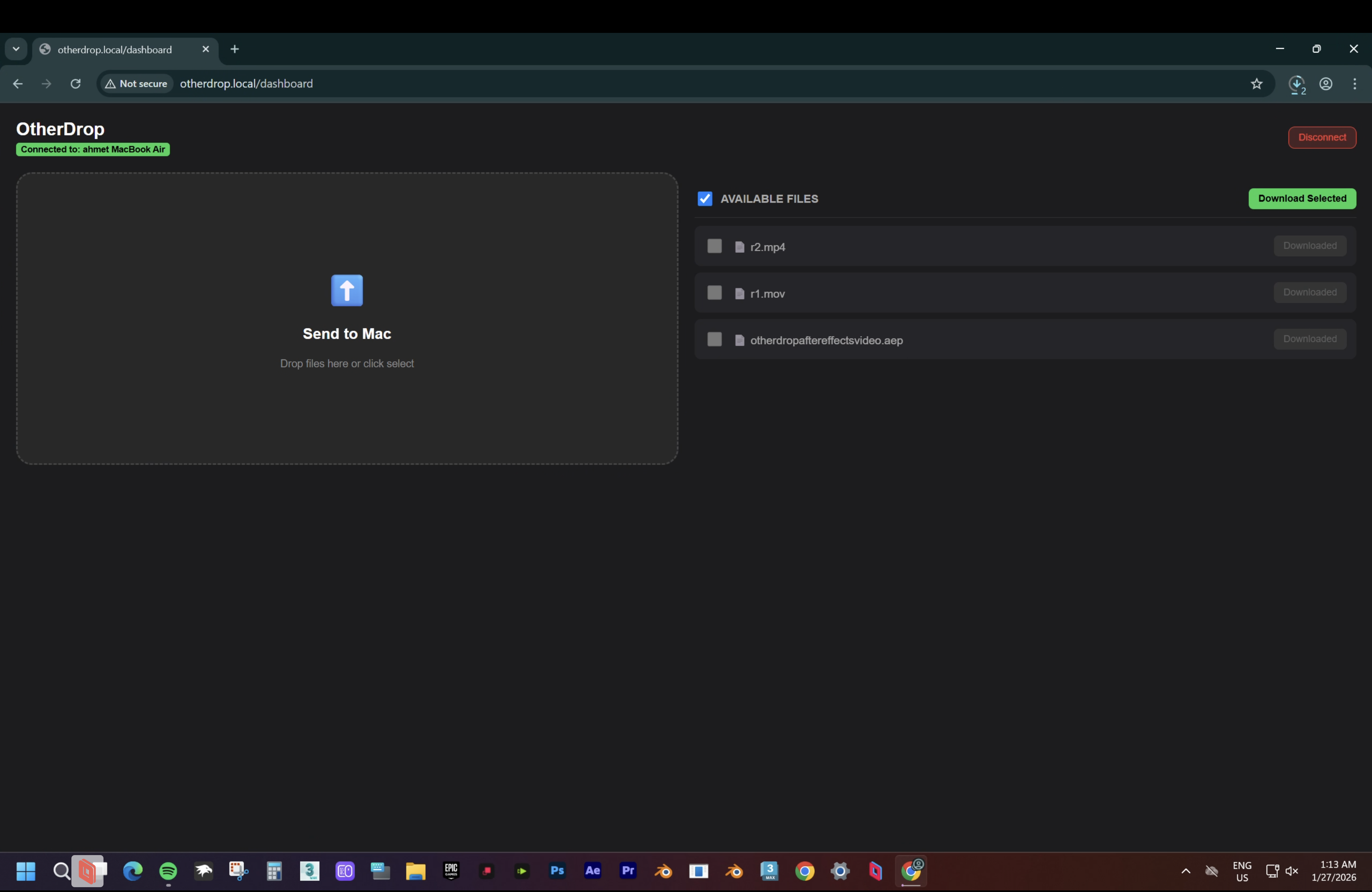Screen dimensions: 1372x892
Task: Click the blue upload arrow icon
Action: [347, 290]
